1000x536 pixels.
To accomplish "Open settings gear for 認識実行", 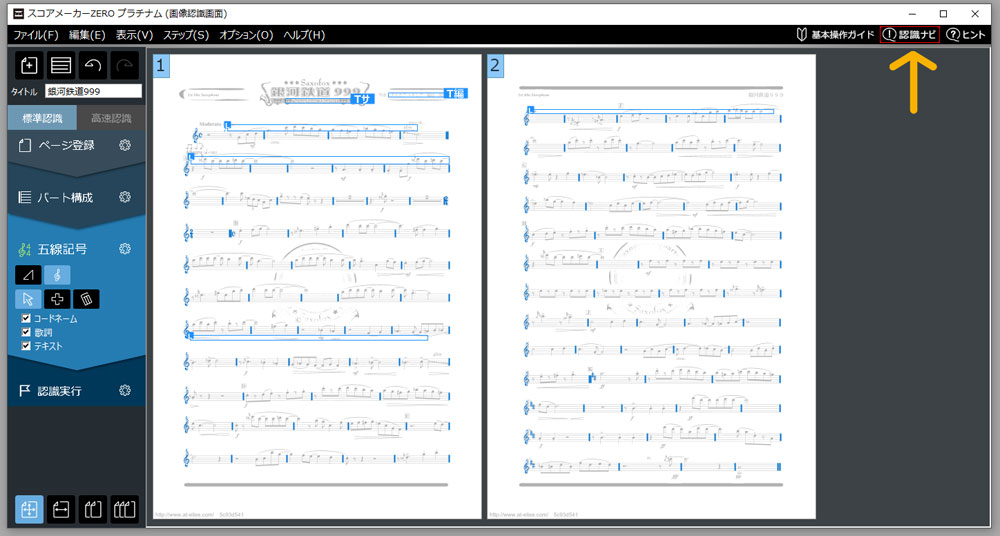I will (x=125, y=391).
